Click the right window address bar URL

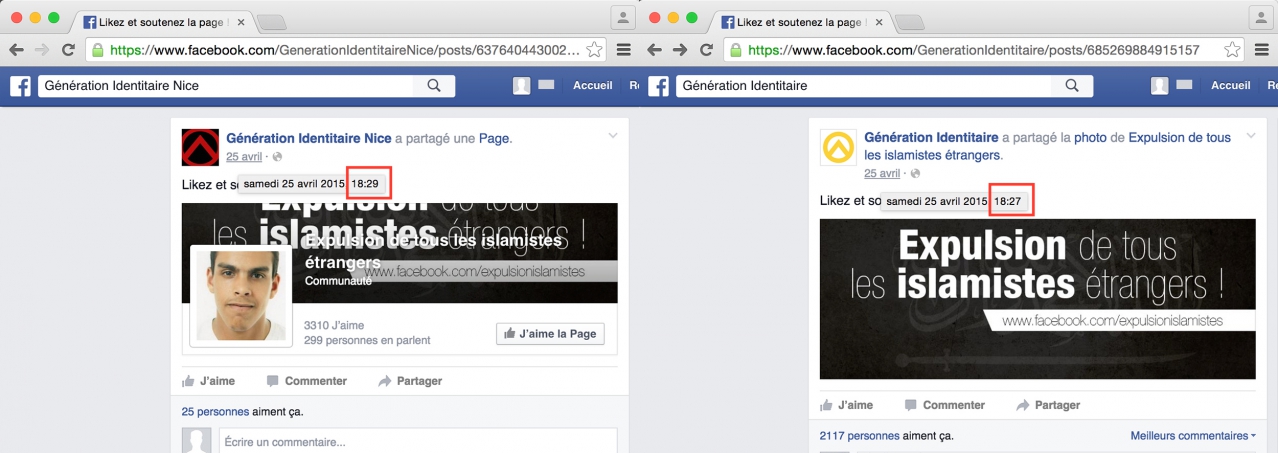[973, 49]
